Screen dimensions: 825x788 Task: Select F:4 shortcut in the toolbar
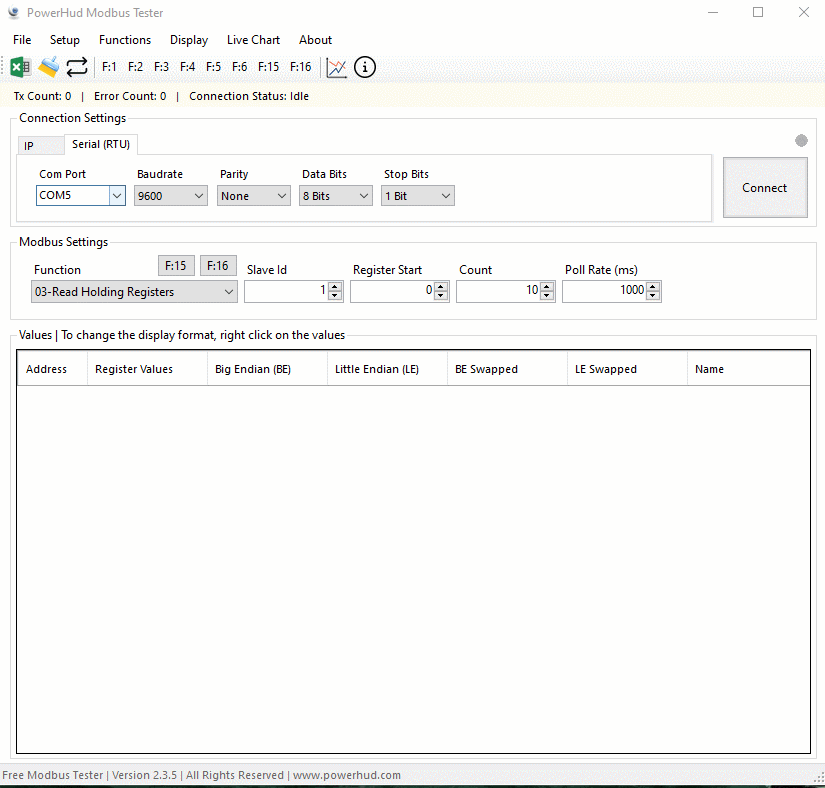pyautogui.click(x=188, y=67)
